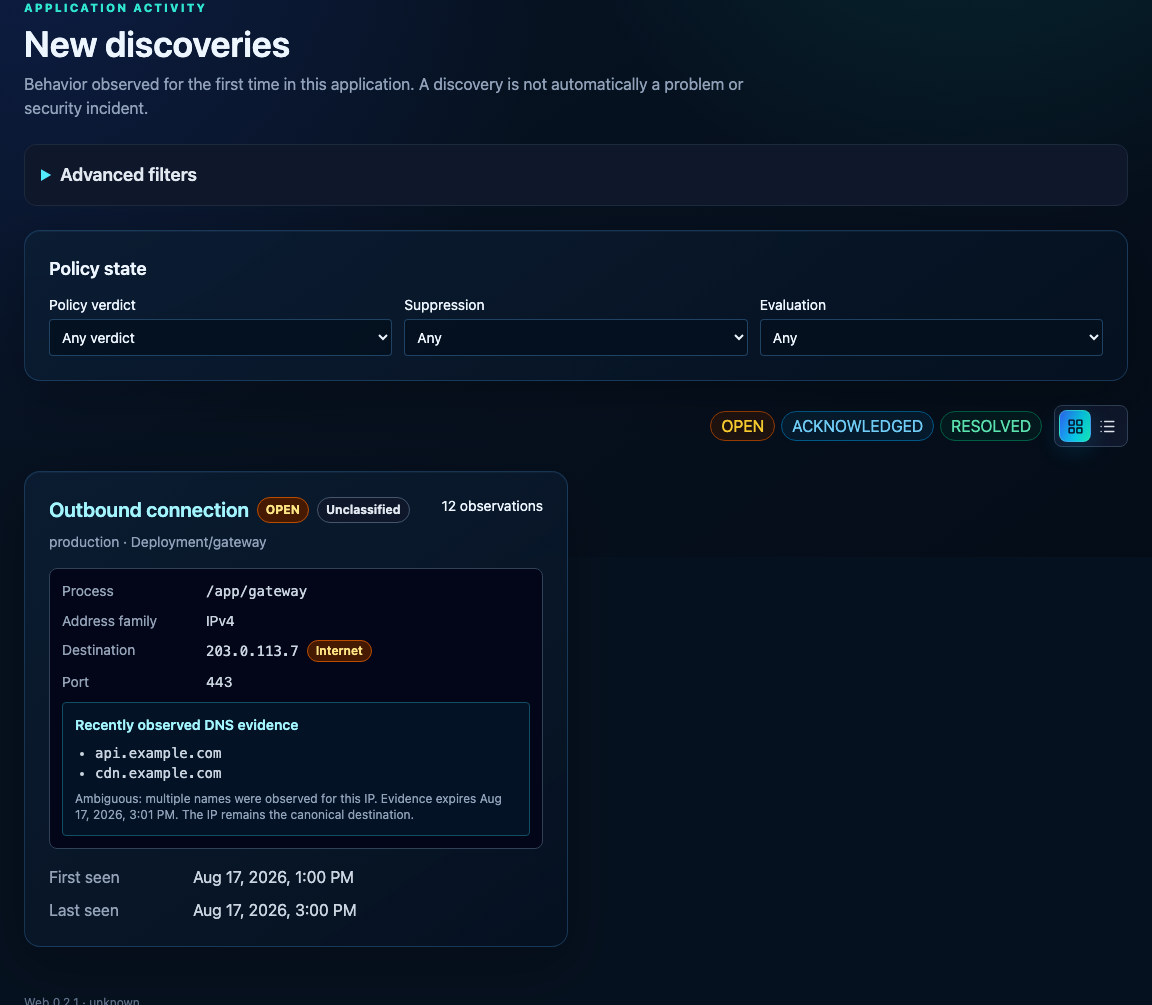Open the Outbound connection discovery
This screenshot has height=1005, width=1152.
(x=148, y=510)
